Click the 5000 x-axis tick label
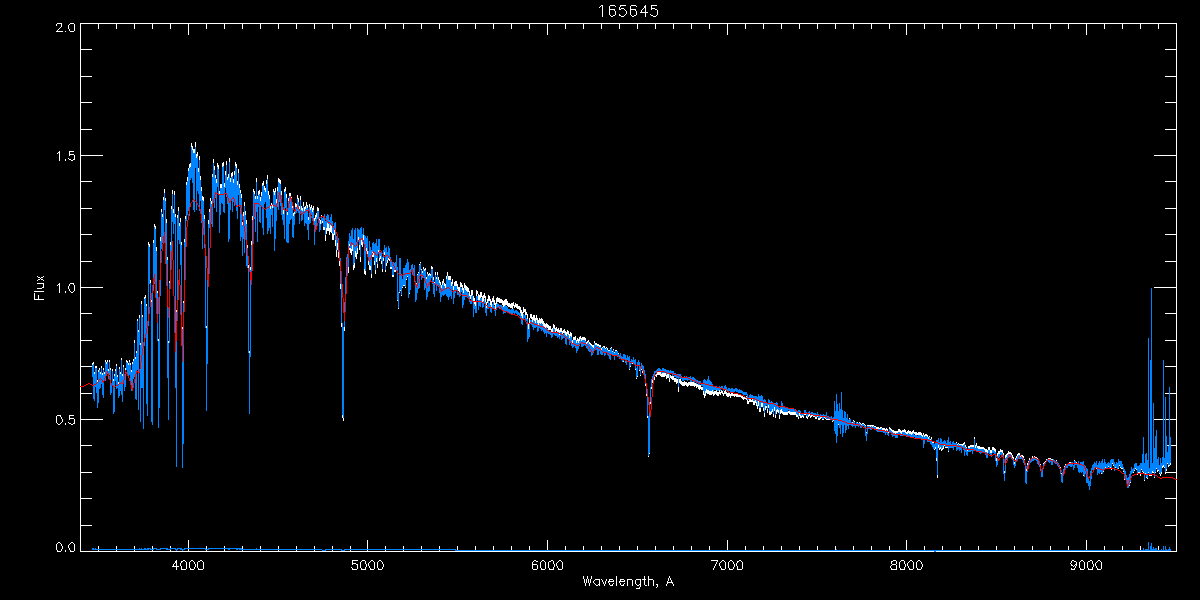Viewport: 1200px width, 600px height. 367,564
